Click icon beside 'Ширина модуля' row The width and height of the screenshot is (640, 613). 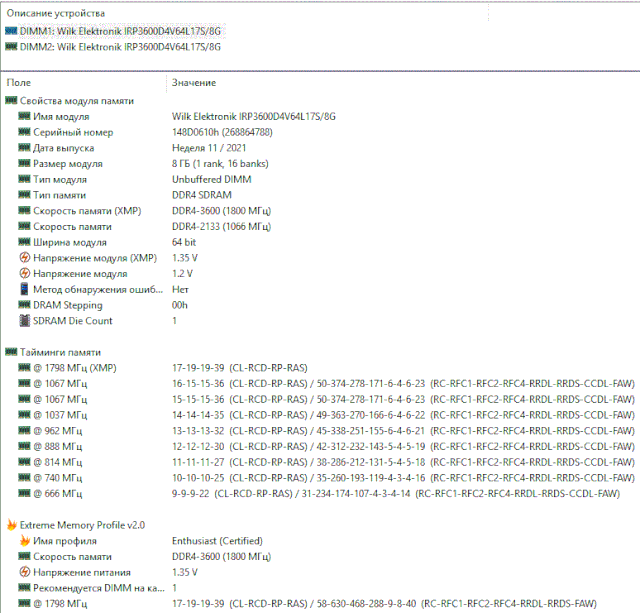coord(24,242)
